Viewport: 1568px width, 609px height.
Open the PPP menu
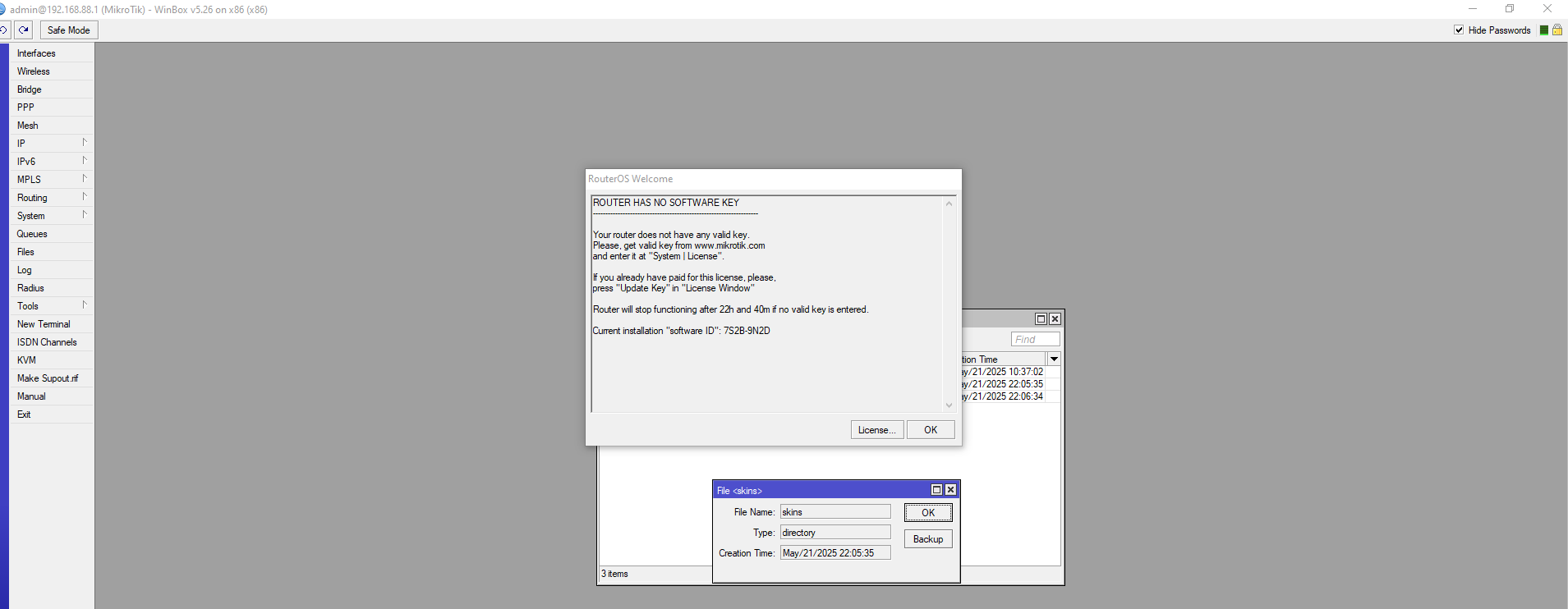tap(52, 108)
